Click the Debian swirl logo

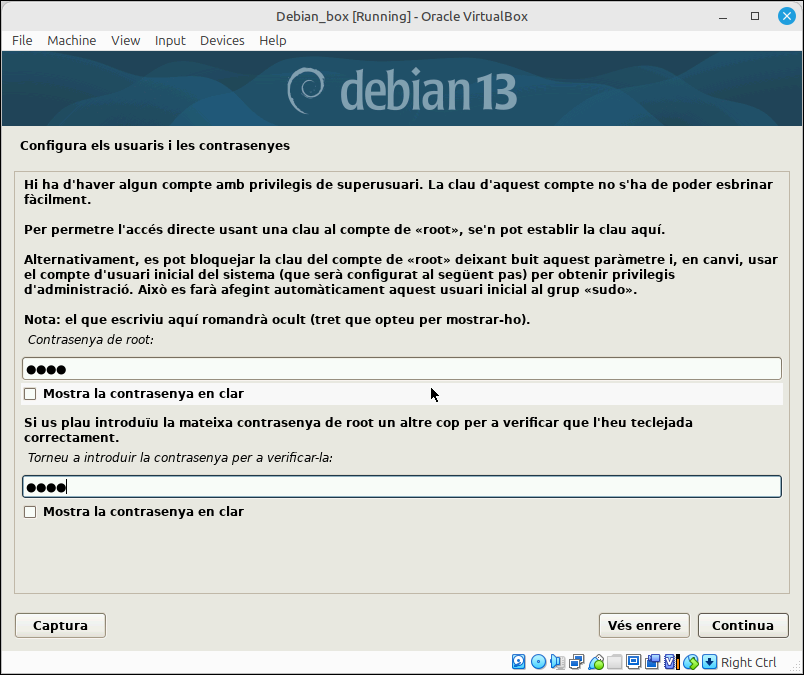pos(306,90)
